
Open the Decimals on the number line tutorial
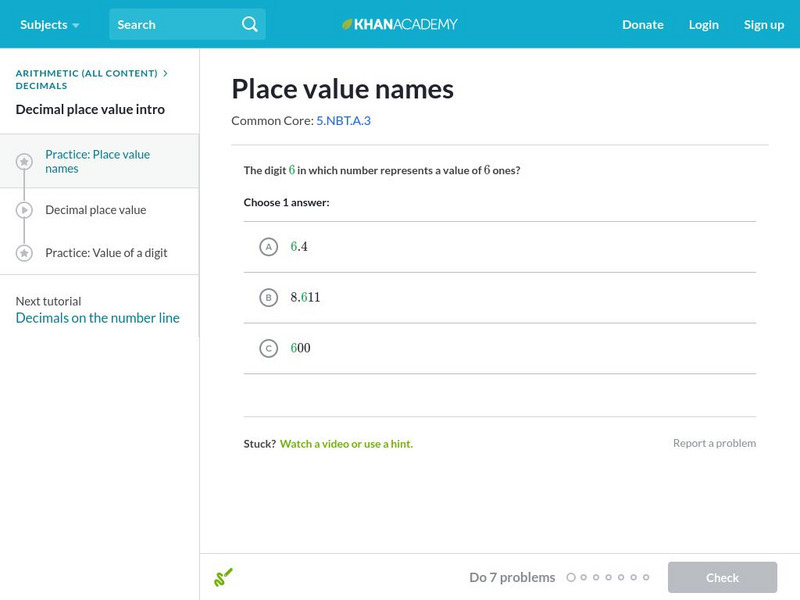point(98,318)
